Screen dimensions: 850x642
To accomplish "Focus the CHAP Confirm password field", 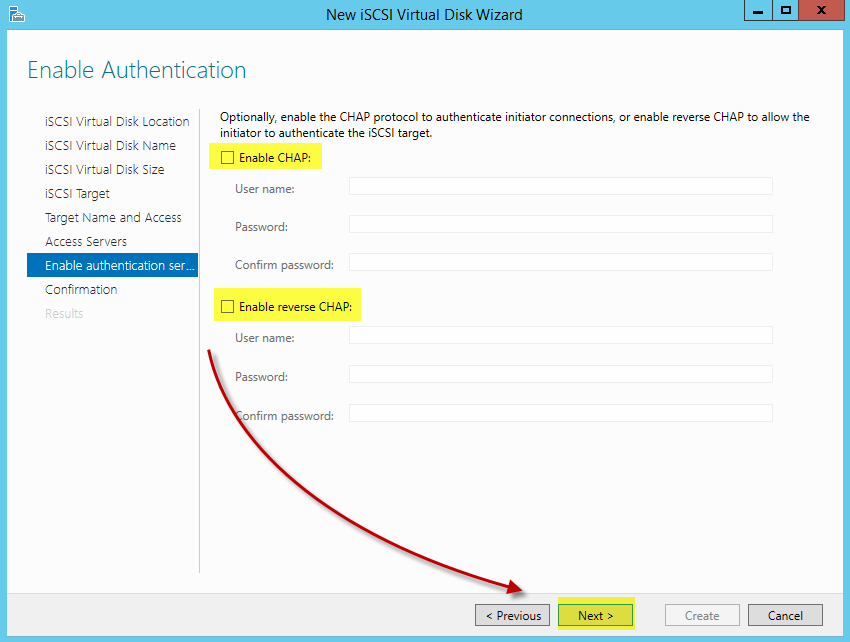I will tap(561, 262).
